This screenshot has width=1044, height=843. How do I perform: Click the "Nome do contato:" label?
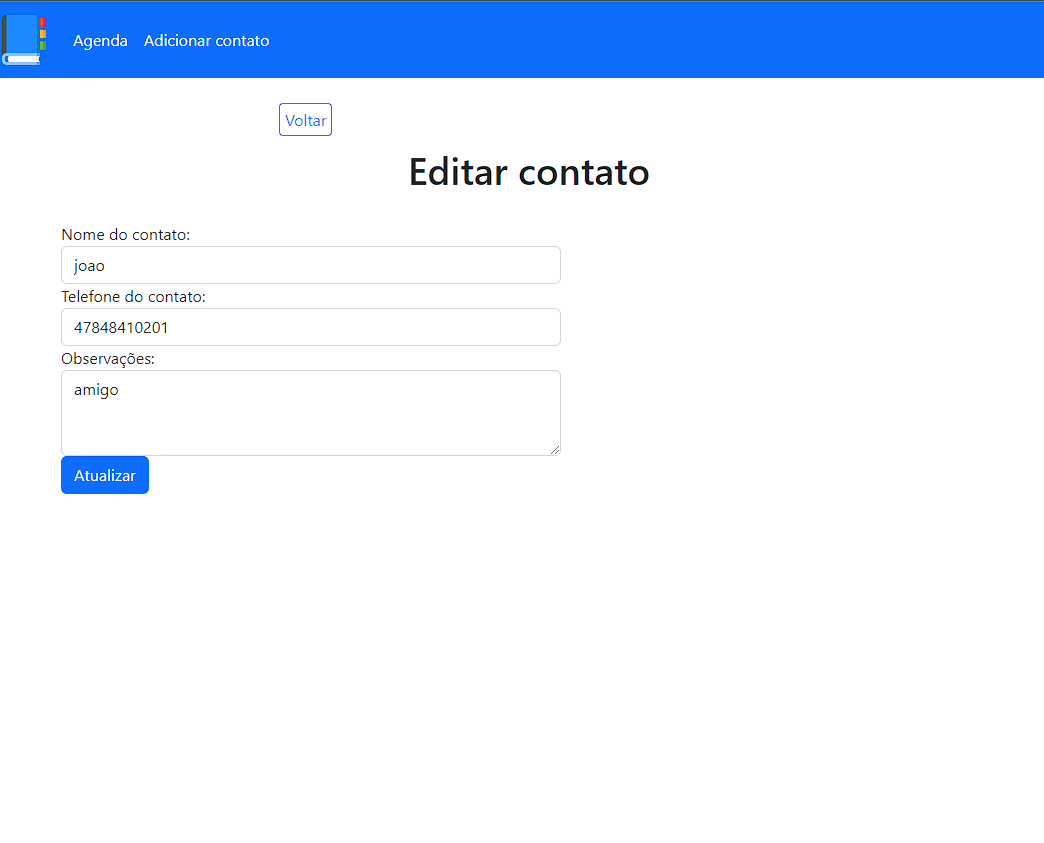pyautogui.click(x=124, y=234)
